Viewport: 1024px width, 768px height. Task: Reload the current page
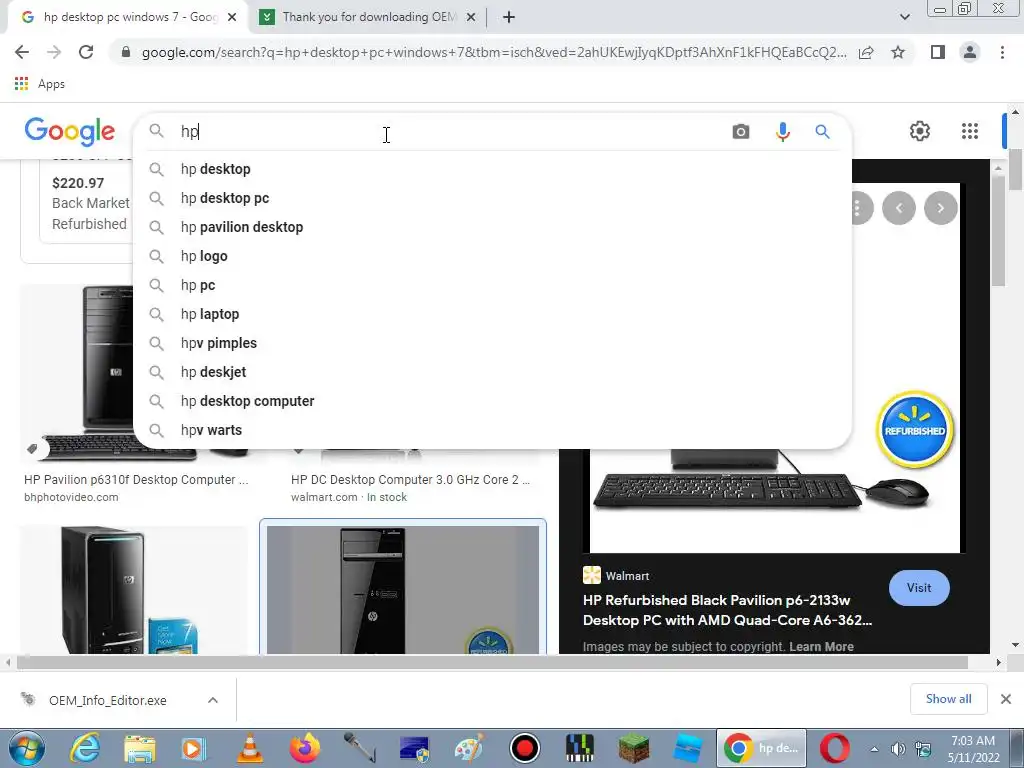click(x=86, y=52)
